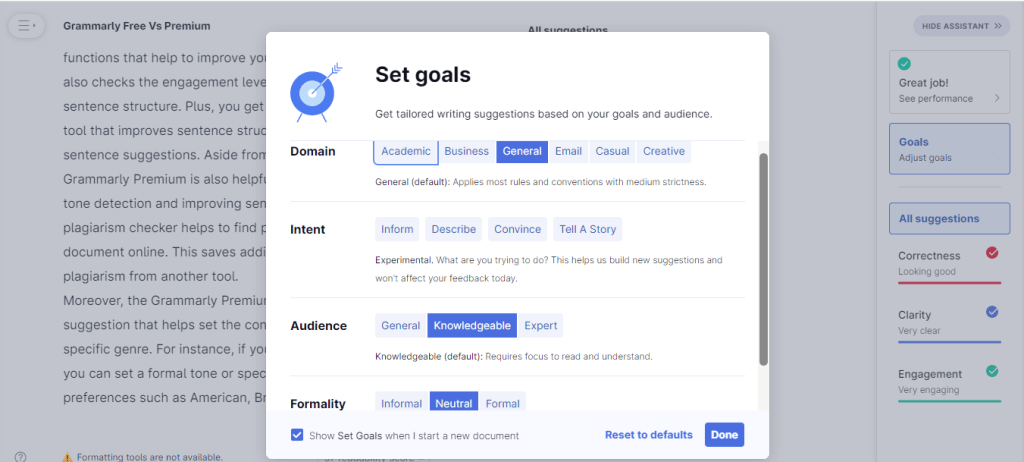This screenshot has width=1024, height=462.
Task: Select General domain option
Action: point(522,151)
